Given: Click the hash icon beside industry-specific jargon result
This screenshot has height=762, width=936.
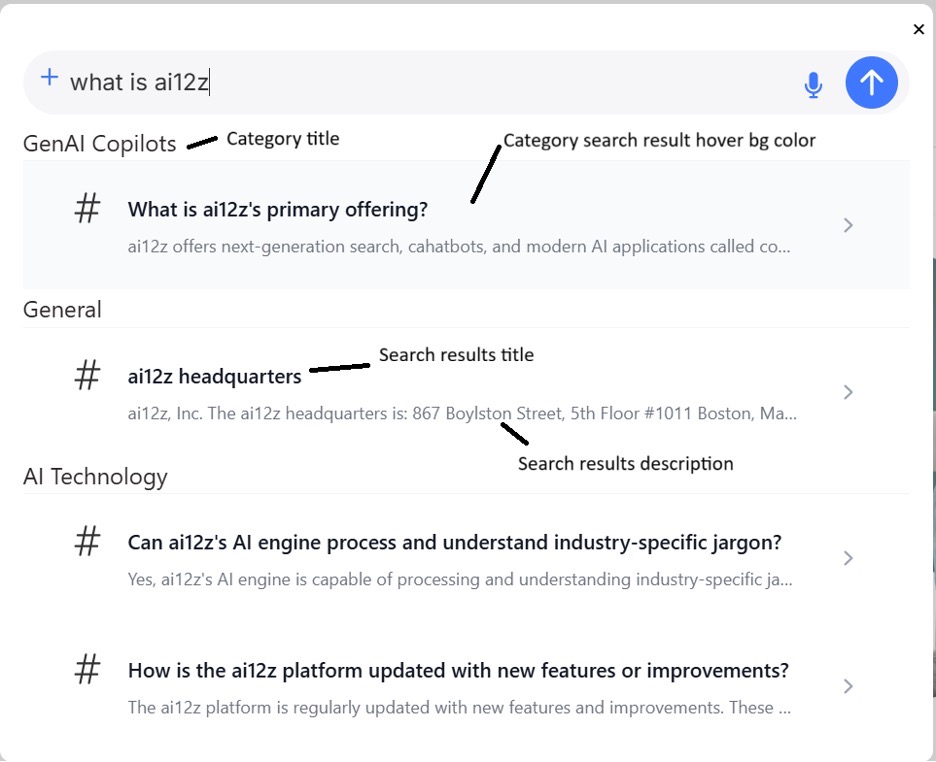Looking at the screenshot, I should [x=88, y=542].
